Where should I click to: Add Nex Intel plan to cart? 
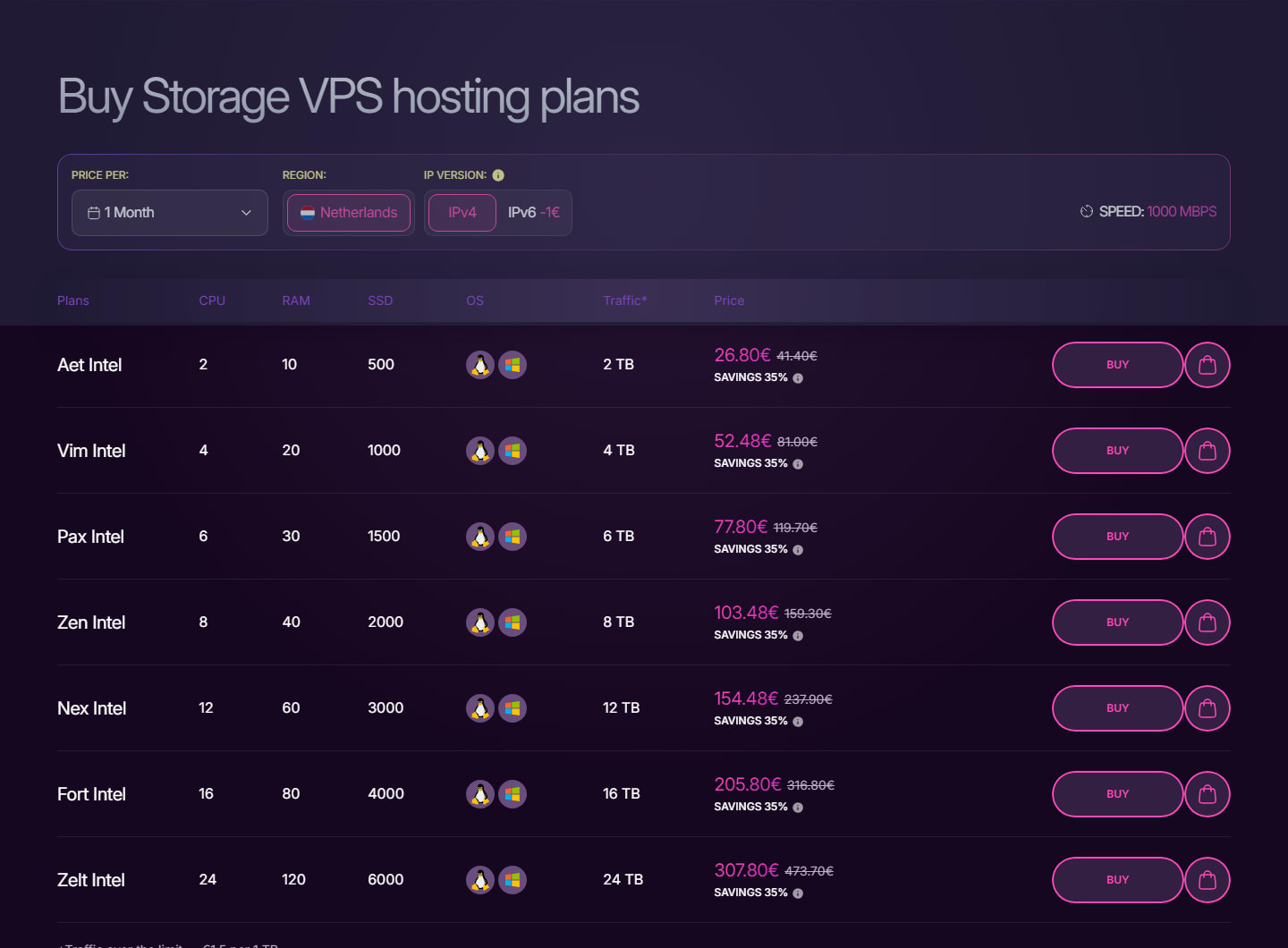[1207, 708]
